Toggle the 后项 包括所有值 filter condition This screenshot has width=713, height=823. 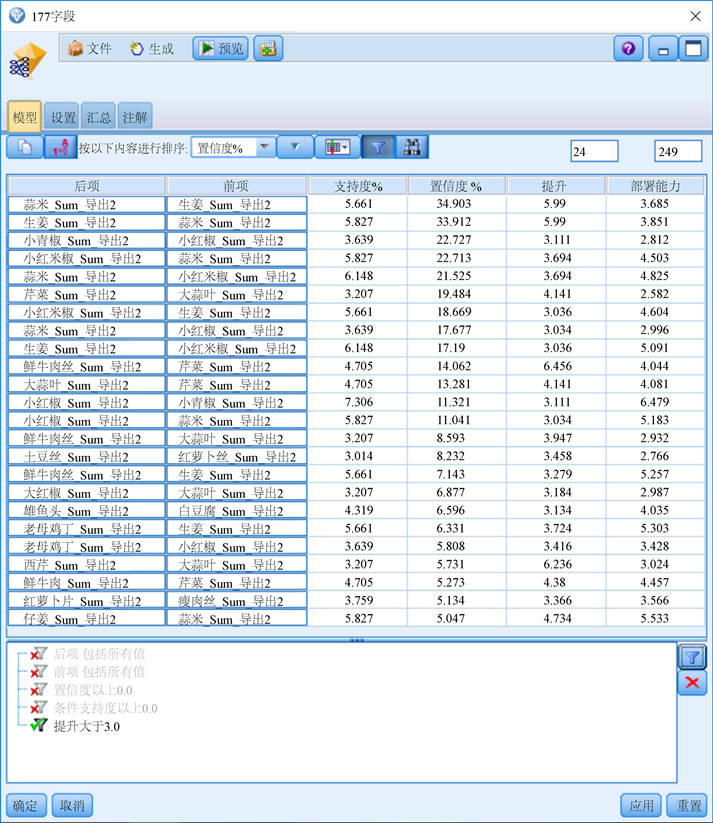(40, 654)
